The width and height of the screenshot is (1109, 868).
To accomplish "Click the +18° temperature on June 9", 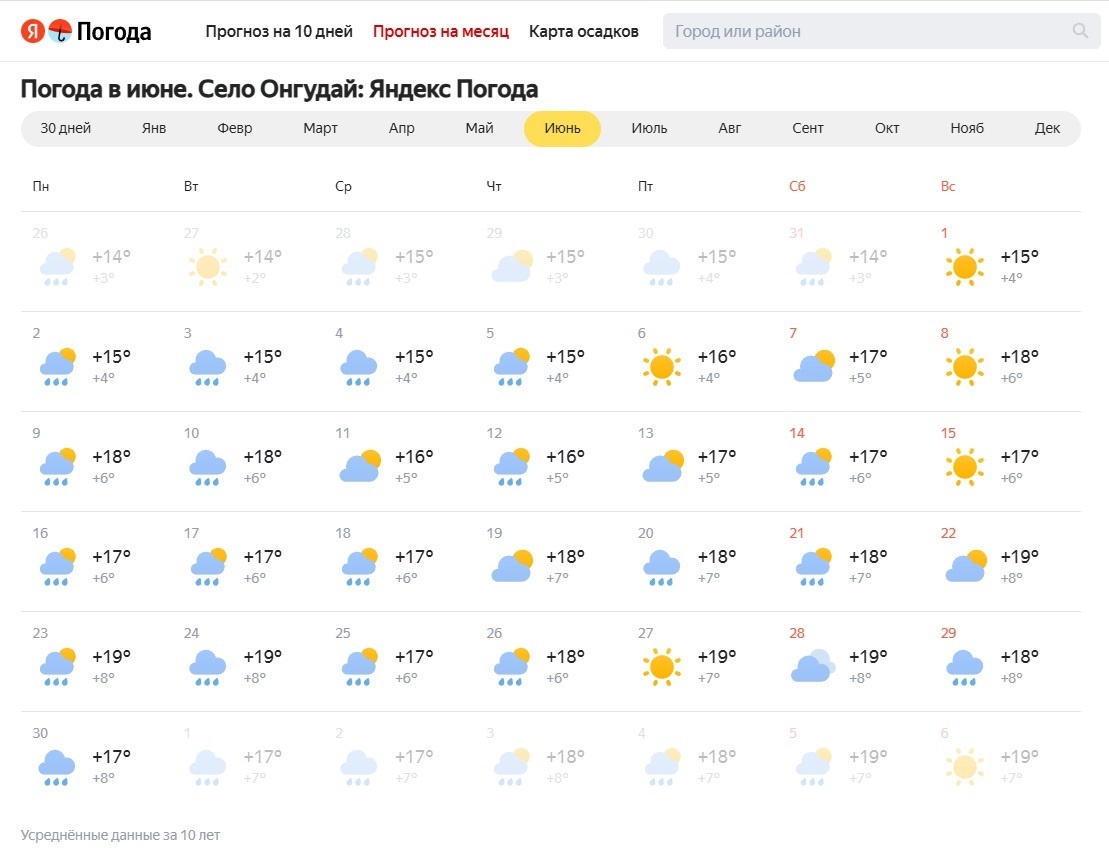I will coord(111,457).
